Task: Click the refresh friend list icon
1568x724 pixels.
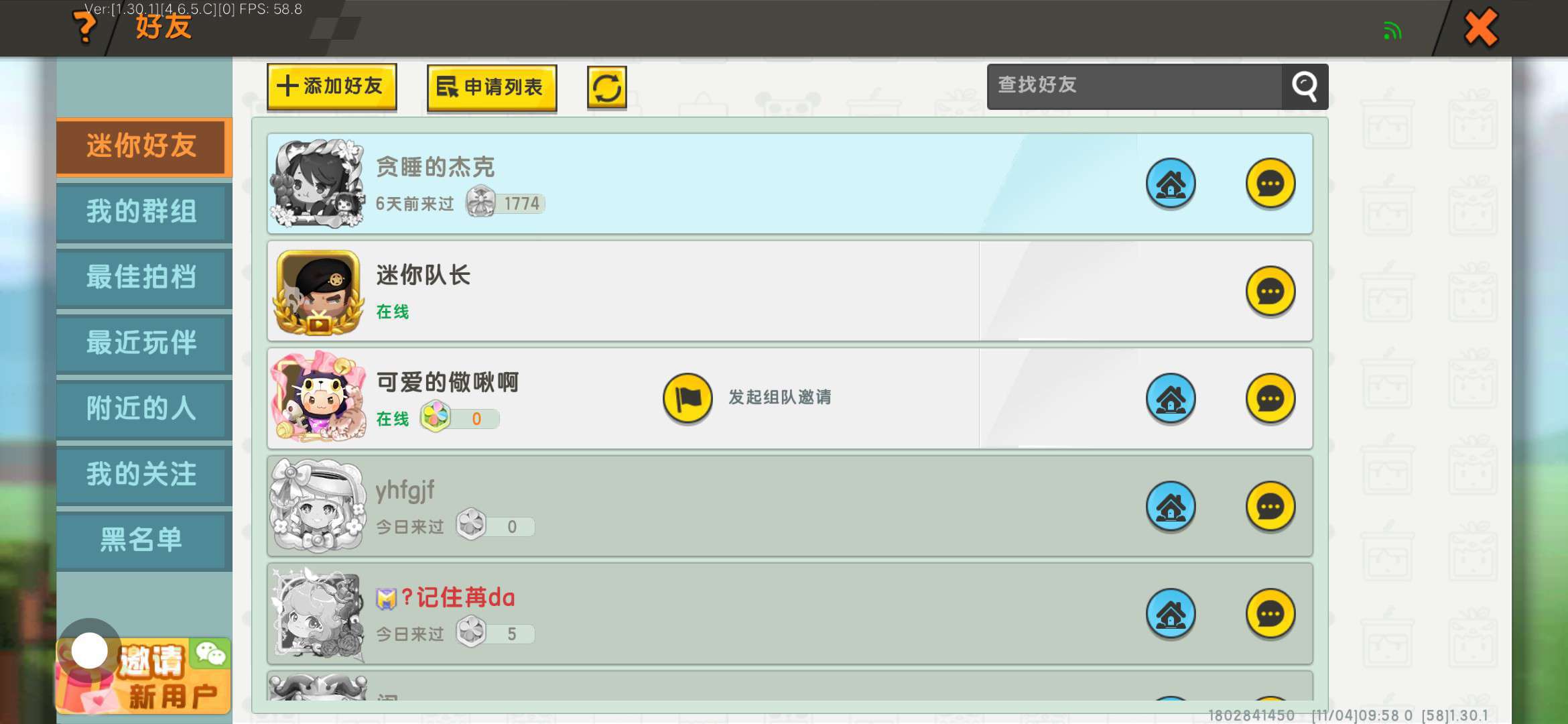Action: coord(607,88)
